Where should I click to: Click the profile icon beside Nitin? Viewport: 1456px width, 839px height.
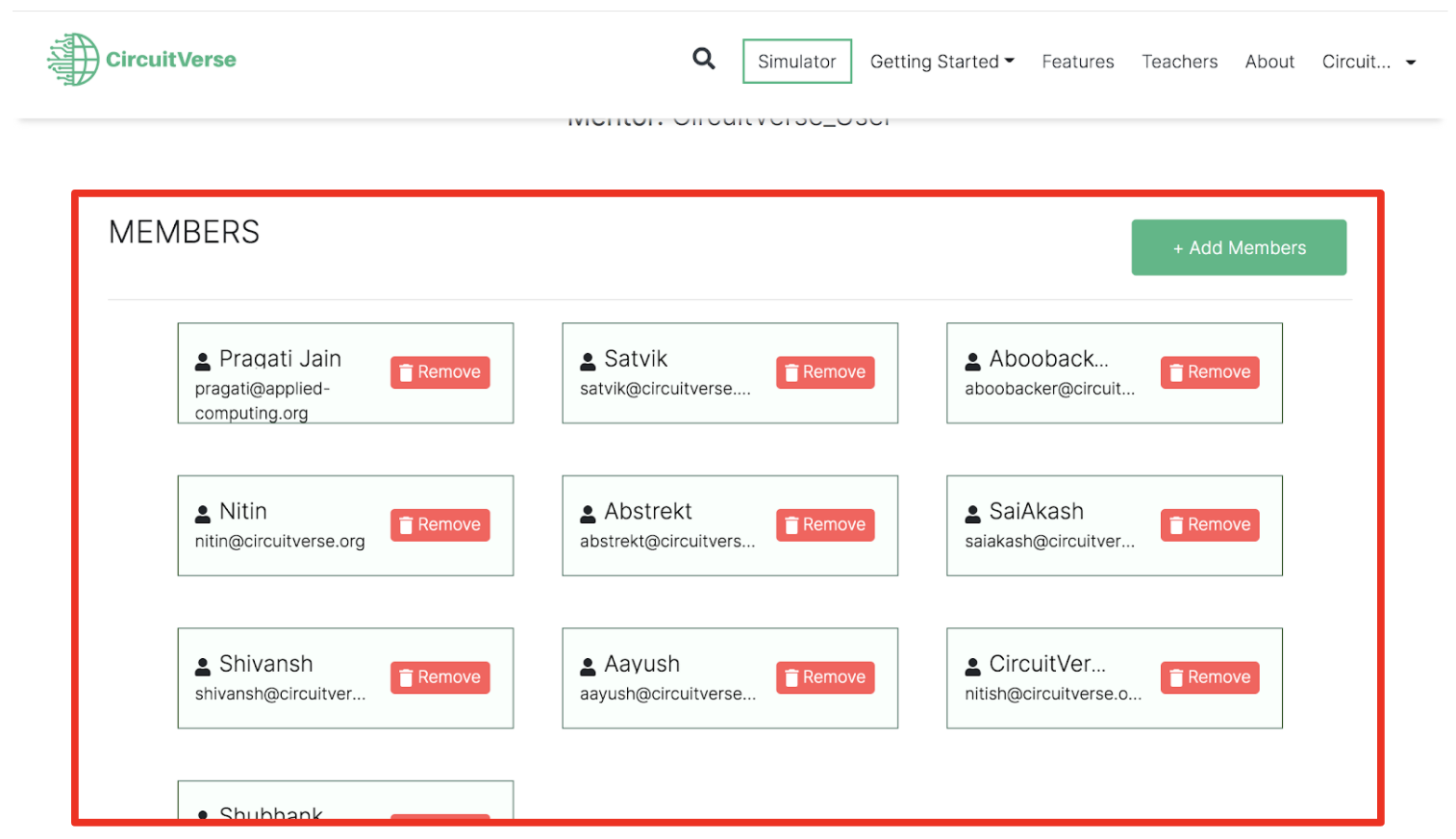click(x=203, y=514)
